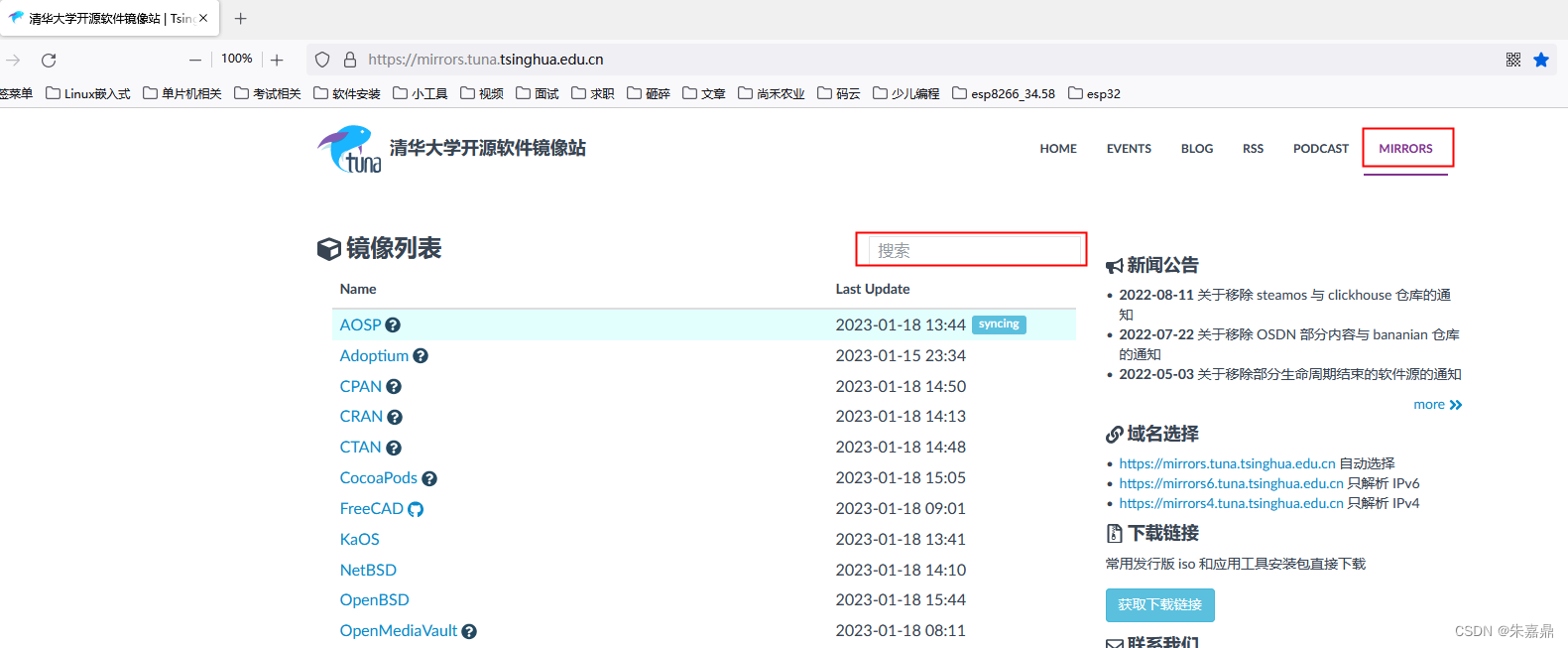The width and height of the screenshot is (1568, 648).
Task: Click the 2022-05-03 news item
Action: click(1290, 375)
